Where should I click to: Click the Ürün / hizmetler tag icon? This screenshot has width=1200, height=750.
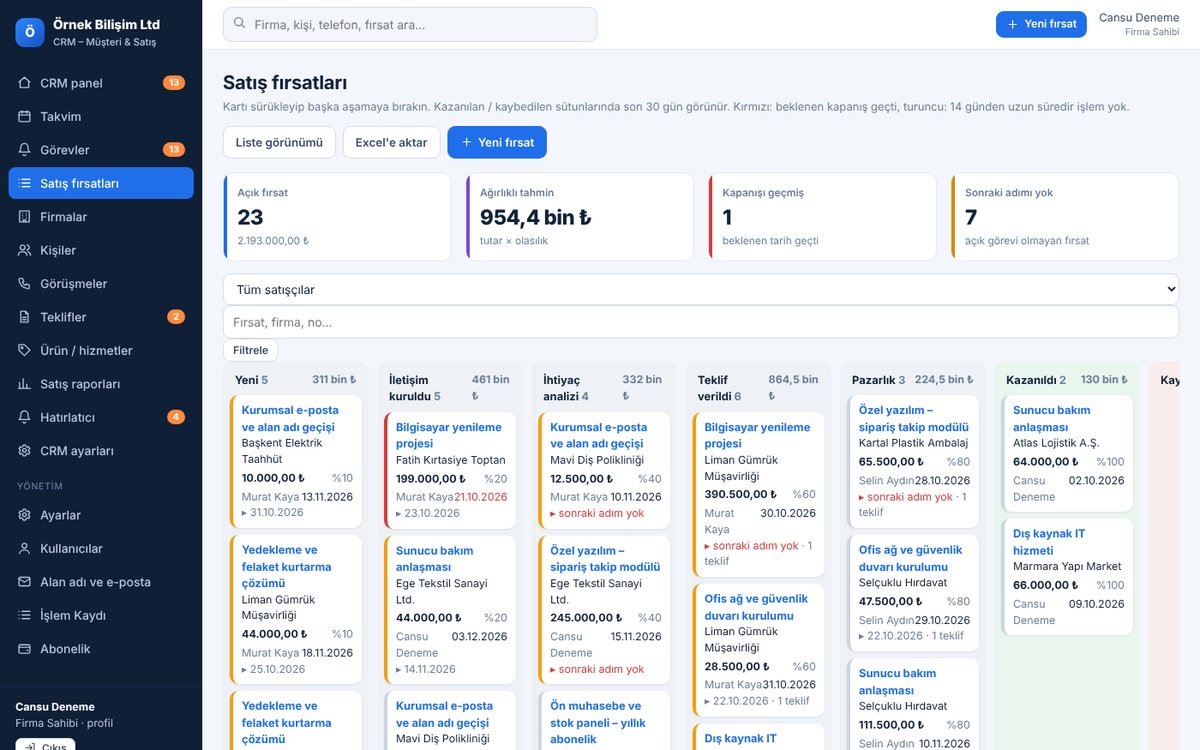tap(25, 351)
